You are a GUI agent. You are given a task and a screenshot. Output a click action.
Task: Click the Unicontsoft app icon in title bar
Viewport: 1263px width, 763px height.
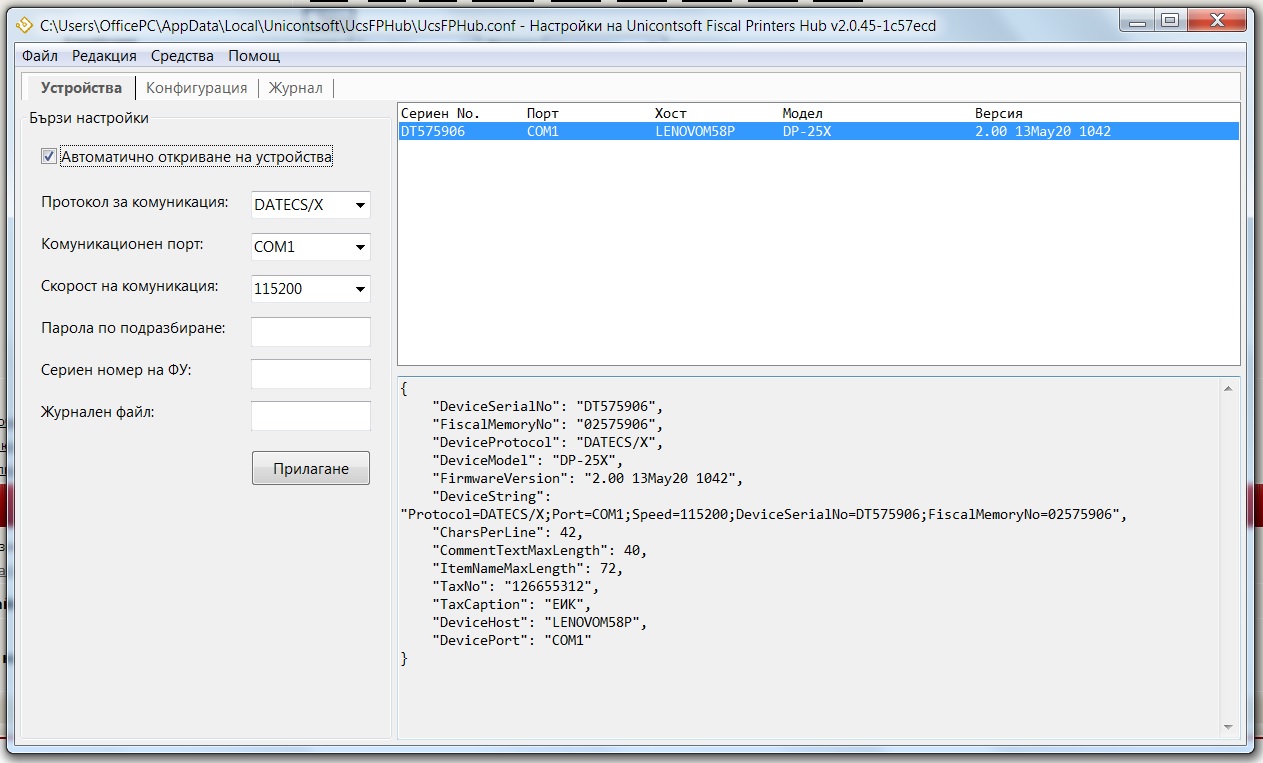click(25, 25)
